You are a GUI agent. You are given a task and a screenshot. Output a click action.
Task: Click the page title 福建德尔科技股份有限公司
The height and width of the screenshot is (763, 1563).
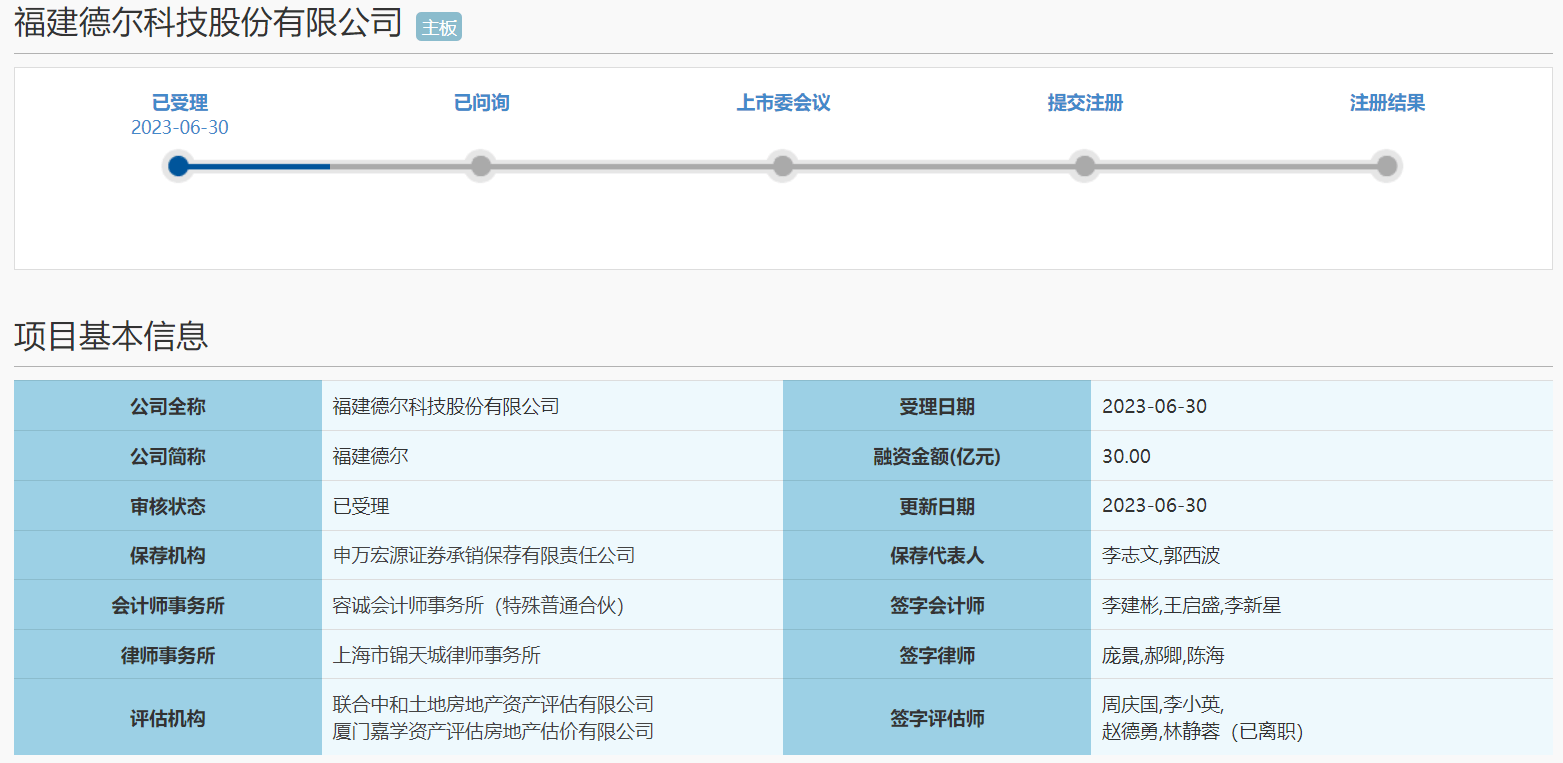tap(208, 23)
